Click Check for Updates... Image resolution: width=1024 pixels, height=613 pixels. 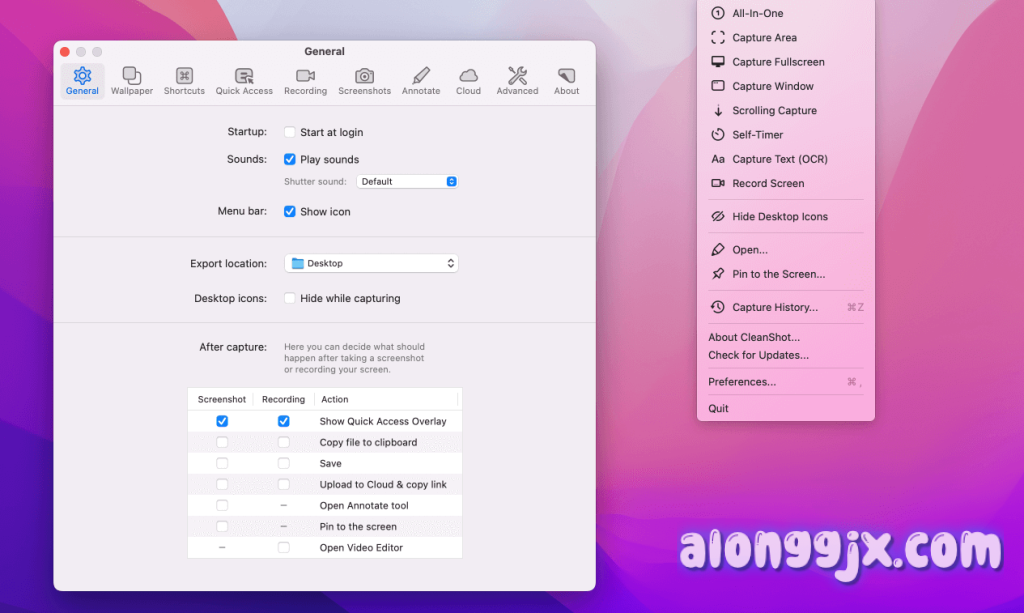[758, 355]
